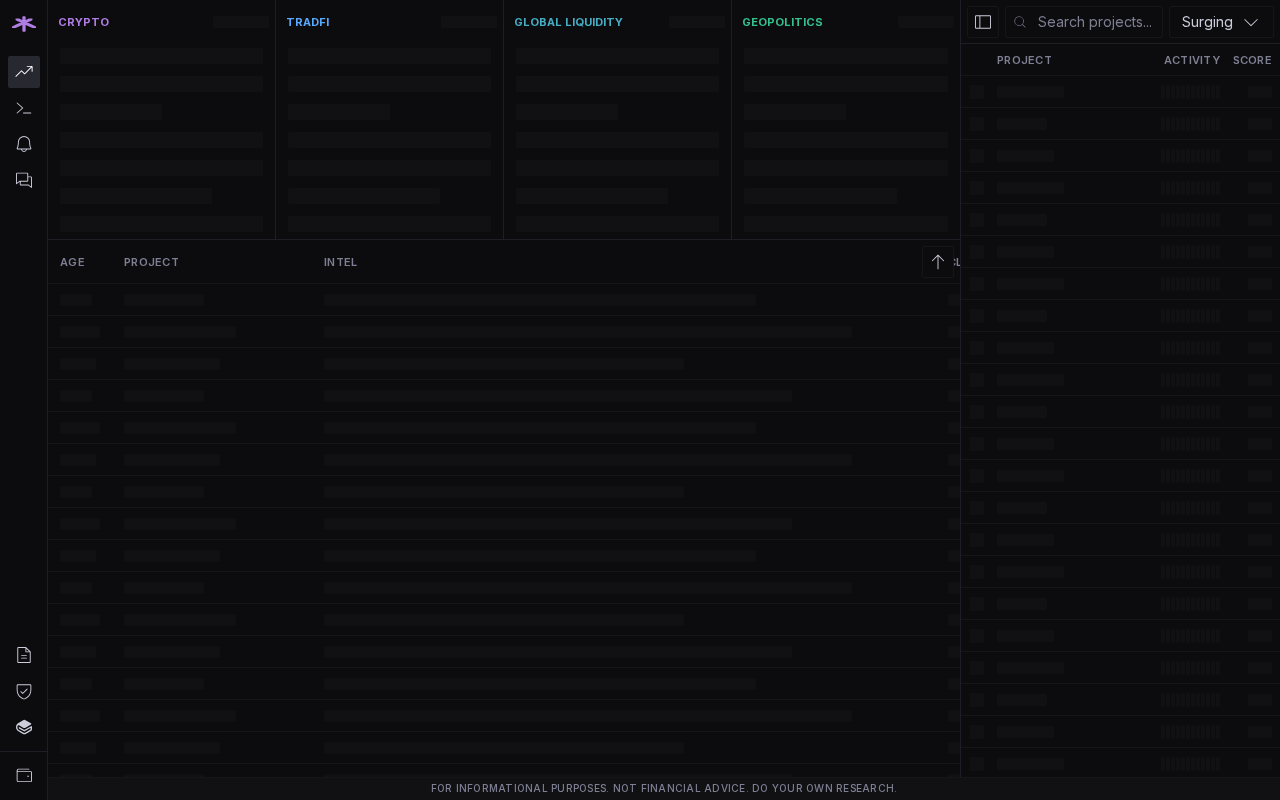Focus the Search projects input field
The height and width of the screenshot is (800, 1280).
[1084, 22]
